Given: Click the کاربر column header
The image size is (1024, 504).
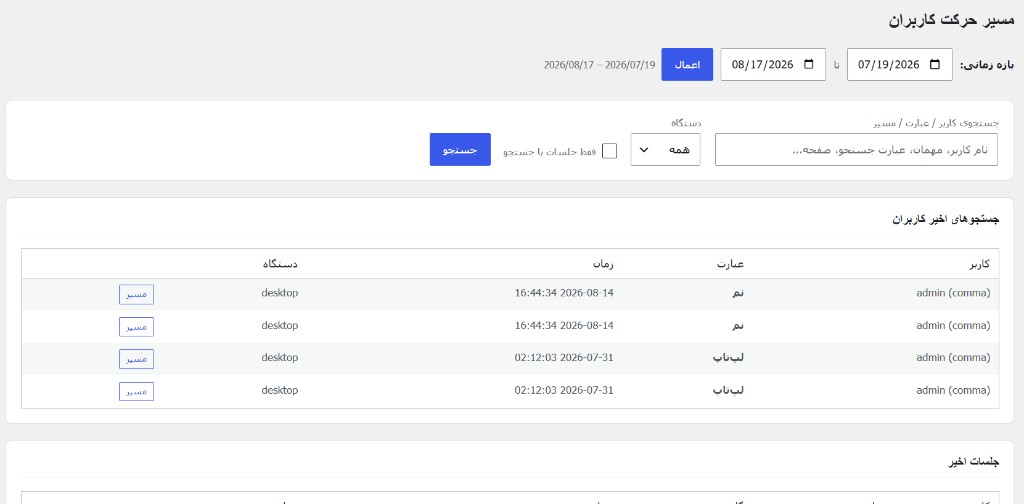Looking at the screenshot, I should [x=979, y=264].
